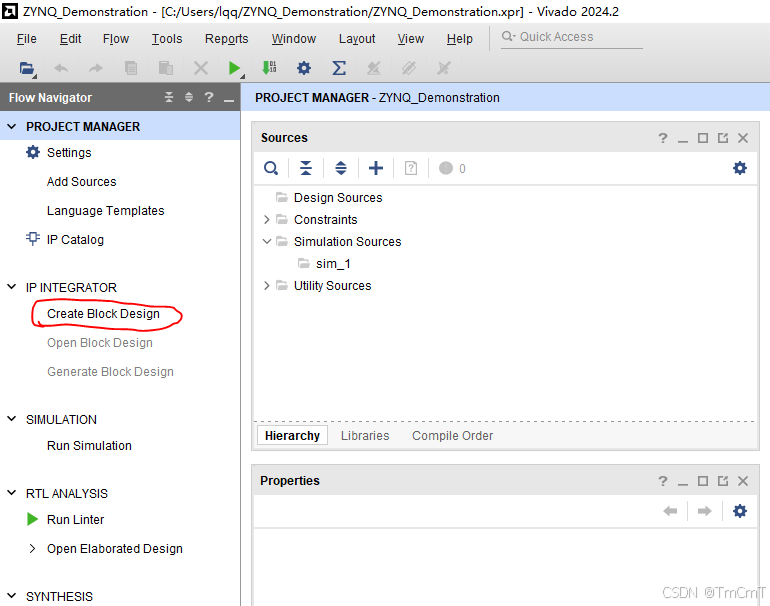Select the Design Sources folder
770x606 pixels.
338,197
